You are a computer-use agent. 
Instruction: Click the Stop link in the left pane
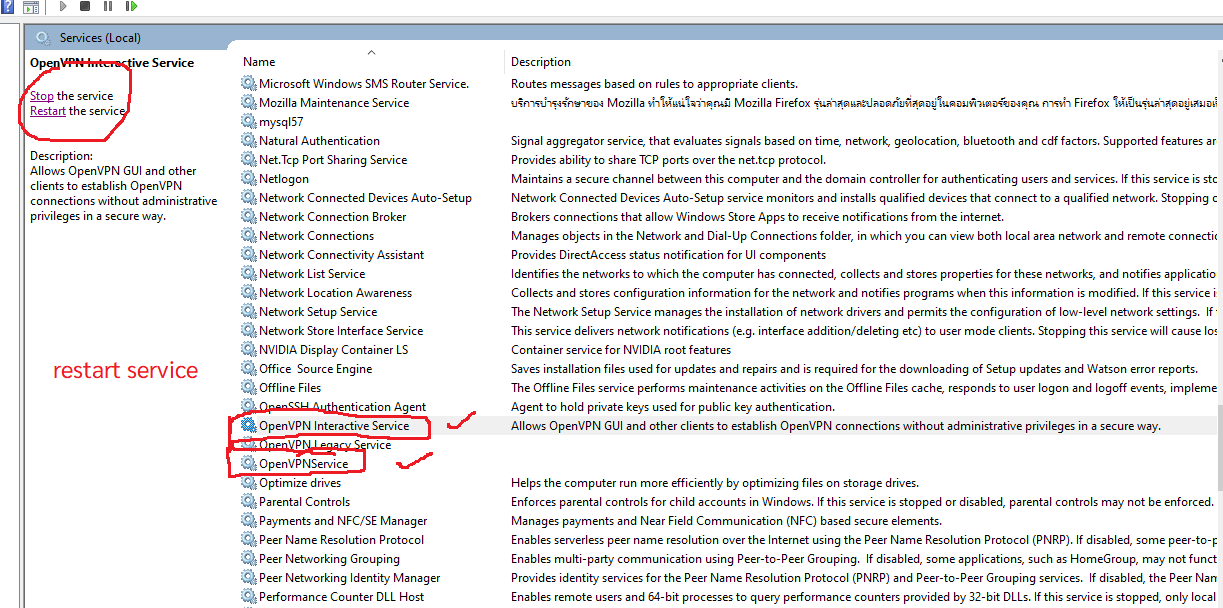pos(42,96)
